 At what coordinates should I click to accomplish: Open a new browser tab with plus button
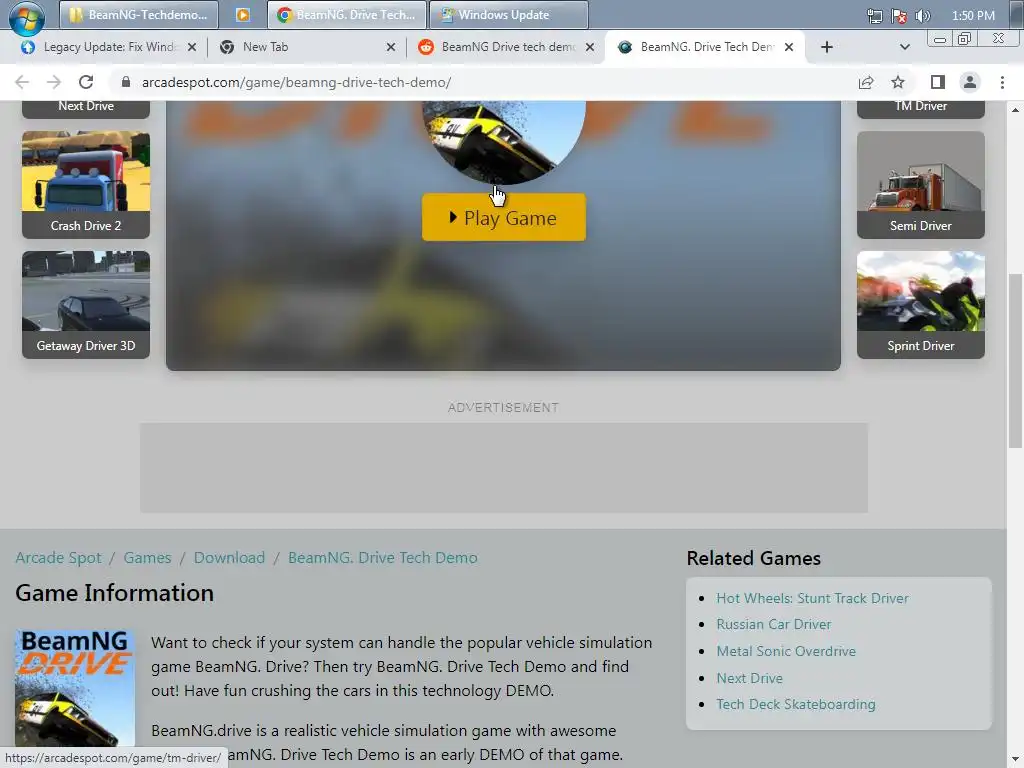click(827, 47)
